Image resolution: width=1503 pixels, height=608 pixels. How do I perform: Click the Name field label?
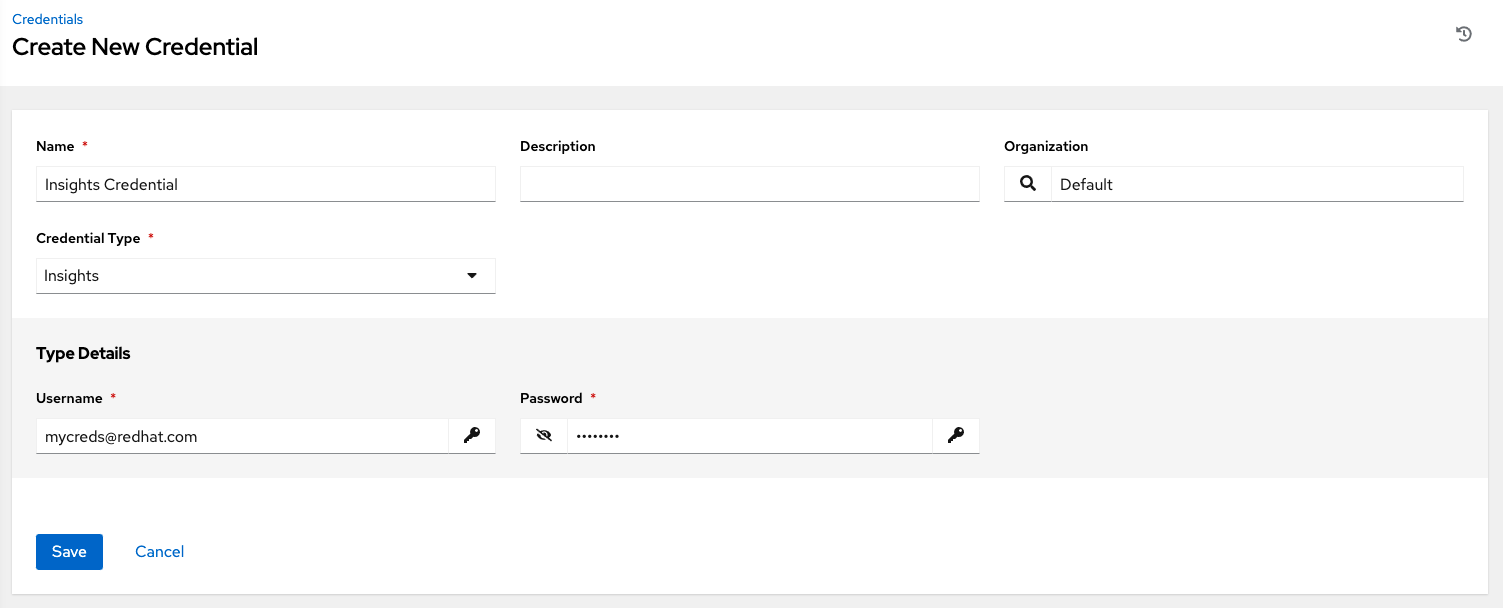pyautogui.click(x=55, y=146)
